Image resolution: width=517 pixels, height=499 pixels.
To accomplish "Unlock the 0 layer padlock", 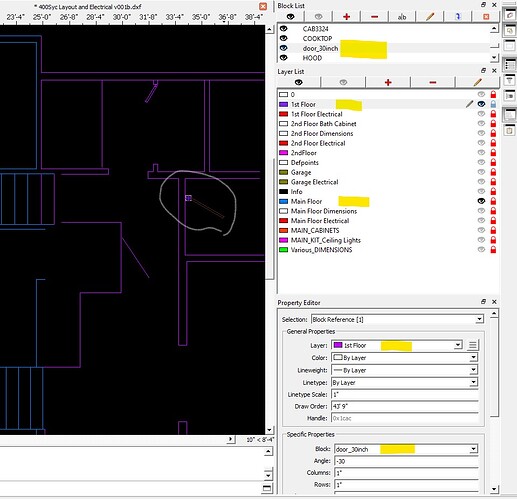I will (x=493, y=94).
